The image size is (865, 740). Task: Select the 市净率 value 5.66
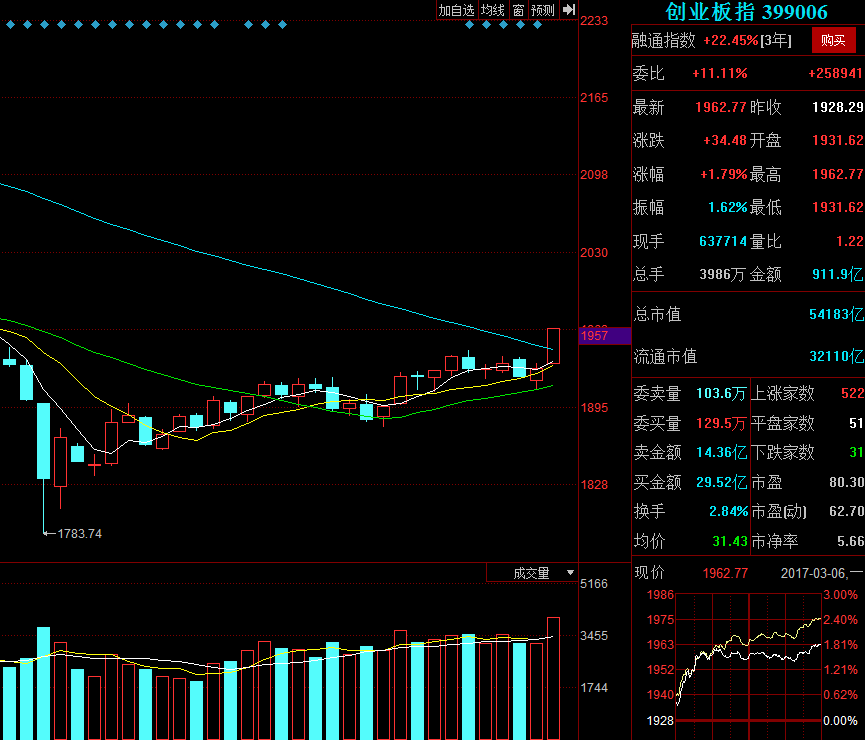coord(851,541)
